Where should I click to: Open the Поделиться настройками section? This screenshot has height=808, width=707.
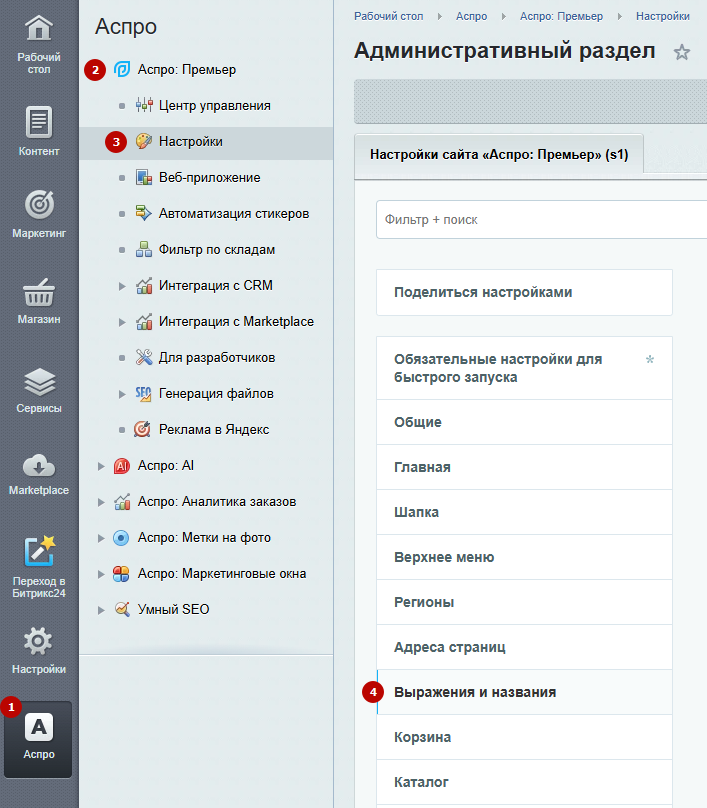click(x=524, y=292)
